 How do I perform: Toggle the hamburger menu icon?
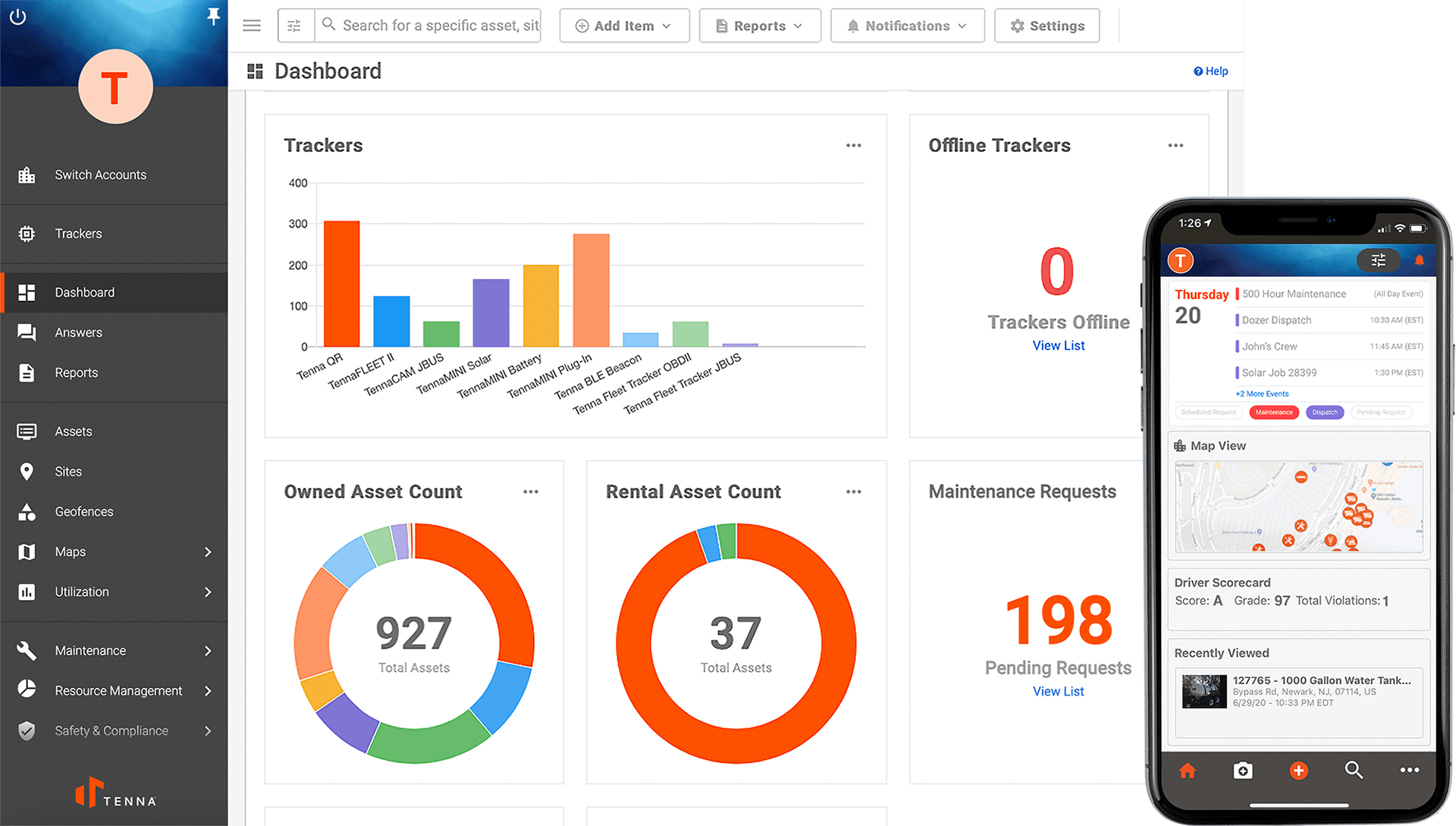coord(252,26)
